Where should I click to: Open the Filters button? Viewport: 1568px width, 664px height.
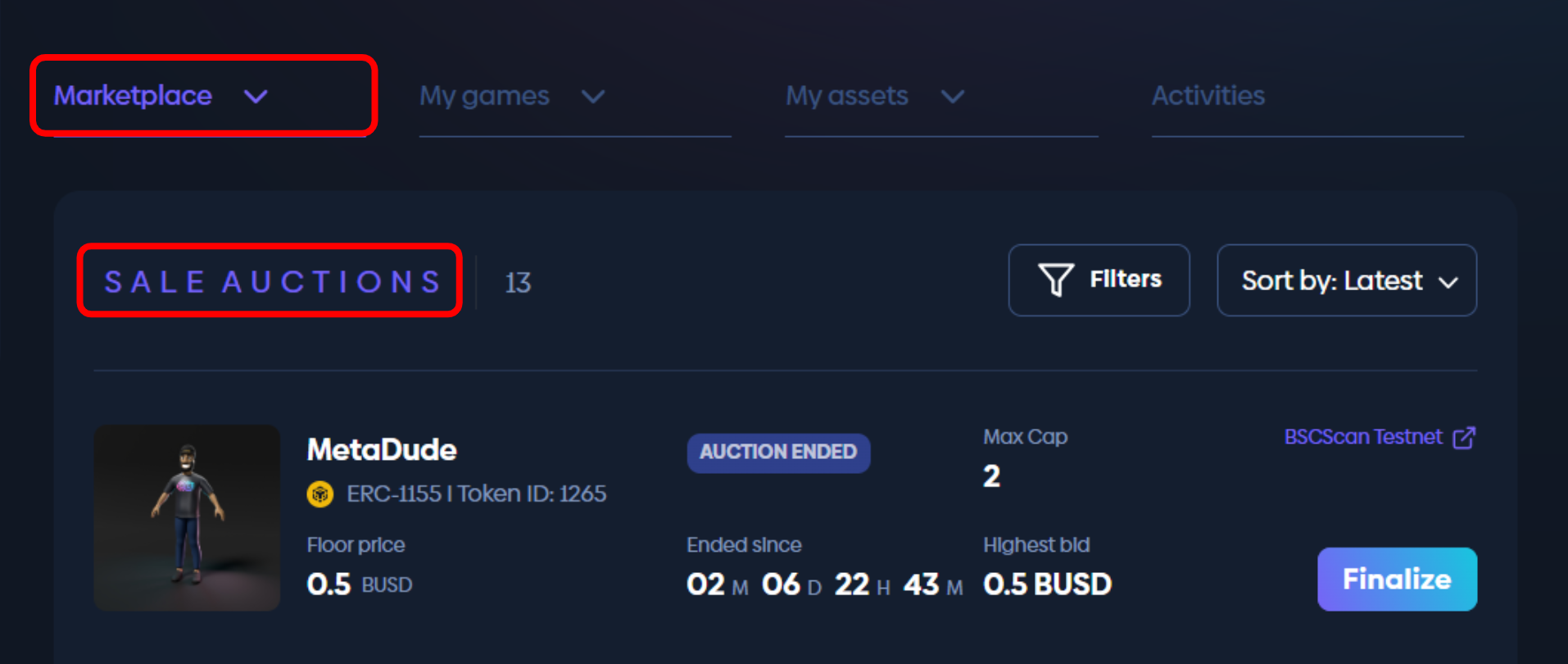(1099, 280)
